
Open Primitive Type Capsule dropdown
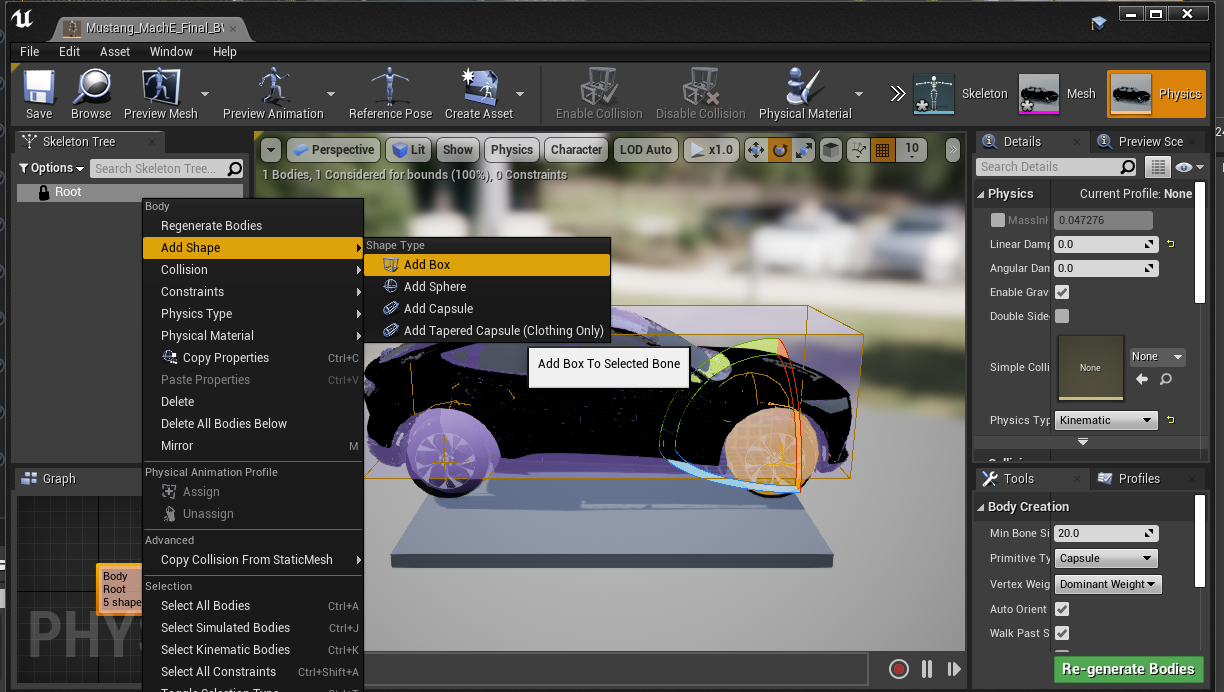[1106, 558]
